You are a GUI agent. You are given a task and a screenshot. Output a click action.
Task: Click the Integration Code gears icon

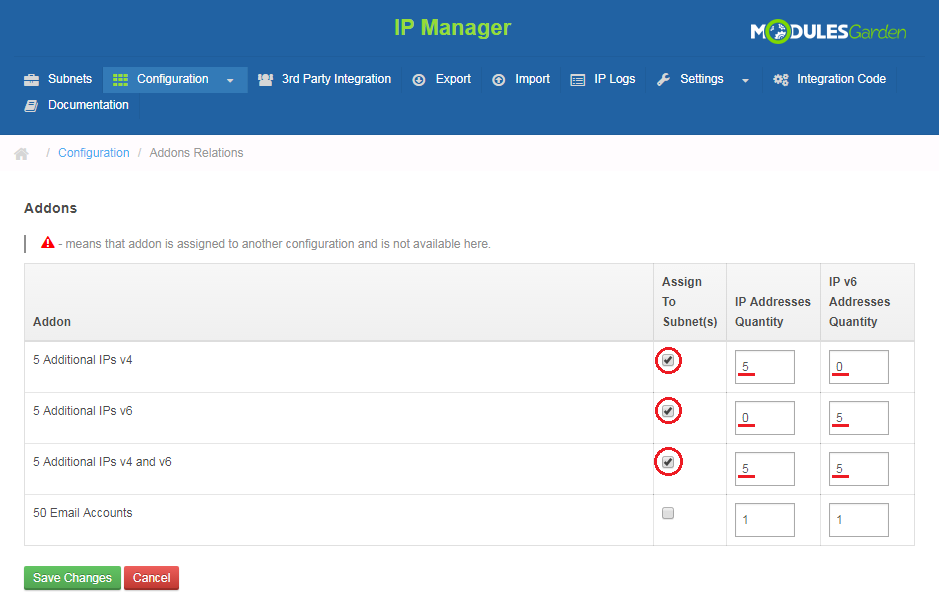tap(780, 80)
